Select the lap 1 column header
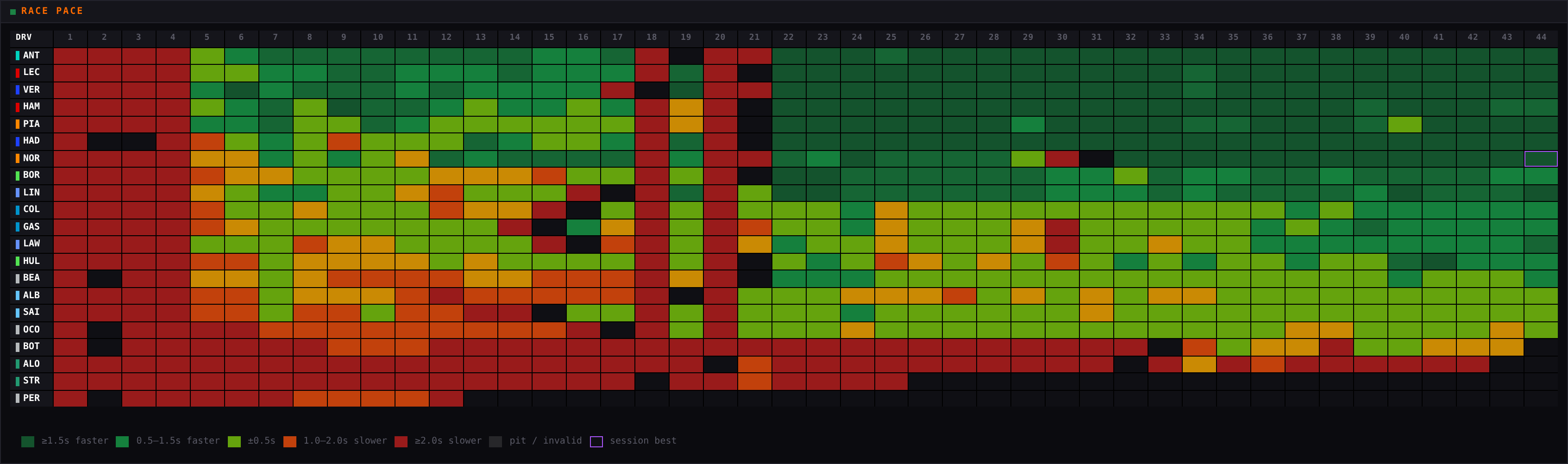The image size is (1568, 464). (70, 38)
